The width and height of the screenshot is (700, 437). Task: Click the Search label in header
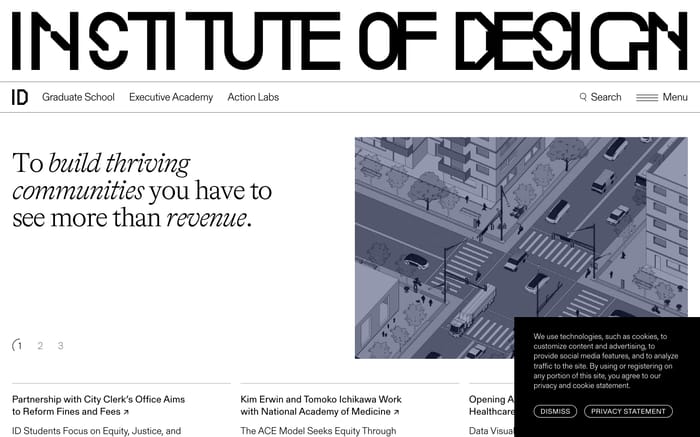click(606, 97)
